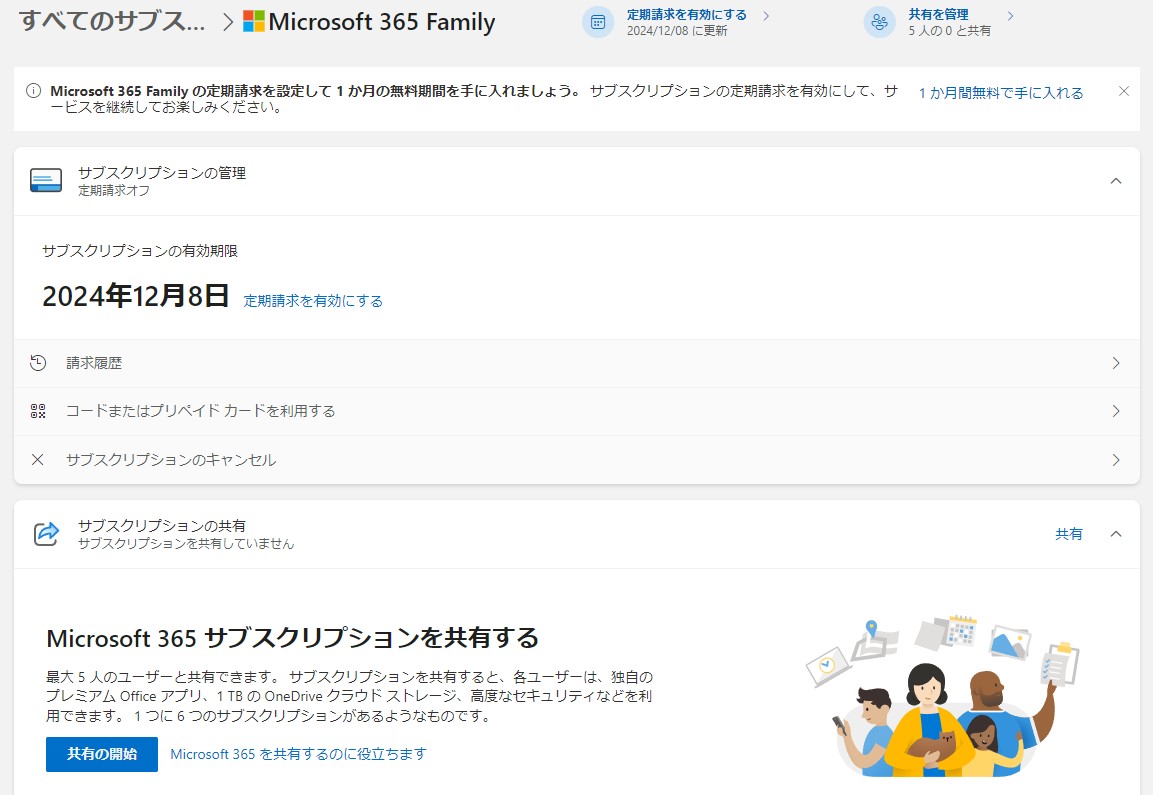Collapse the サブスクリプションの管理 section
The height and width of the screenshot is (795, 1153).
click(1116, 181)
